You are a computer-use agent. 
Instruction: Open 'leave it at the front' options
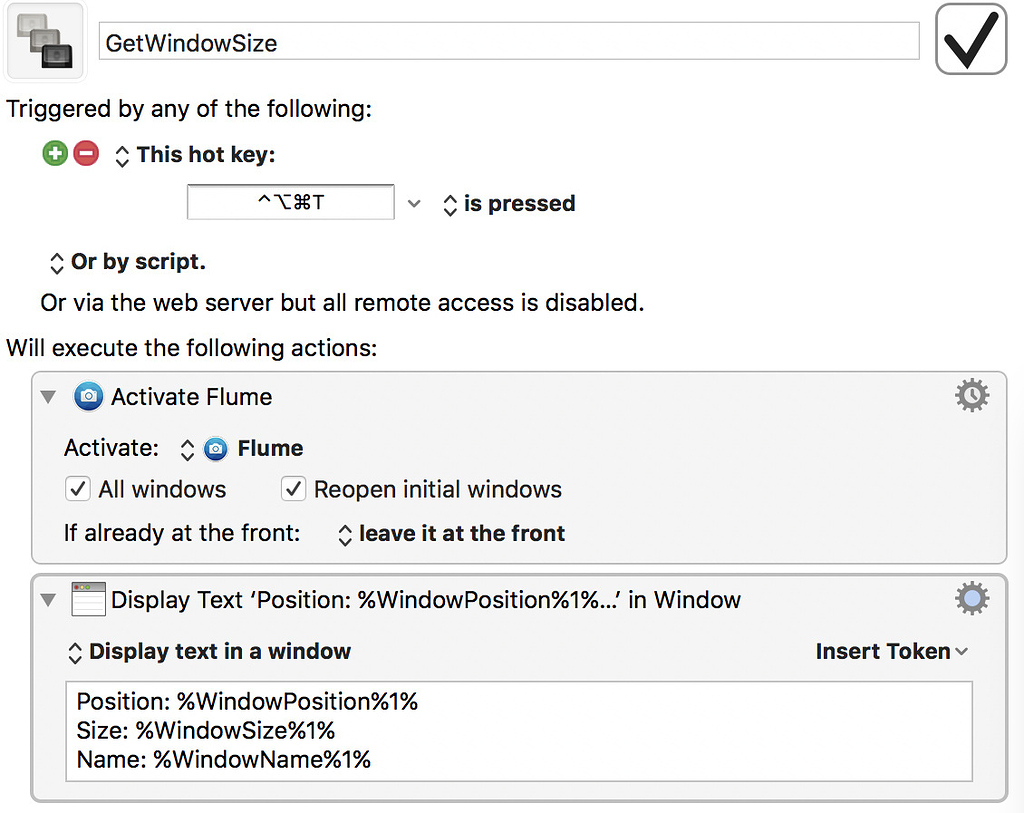coord(452,534)
